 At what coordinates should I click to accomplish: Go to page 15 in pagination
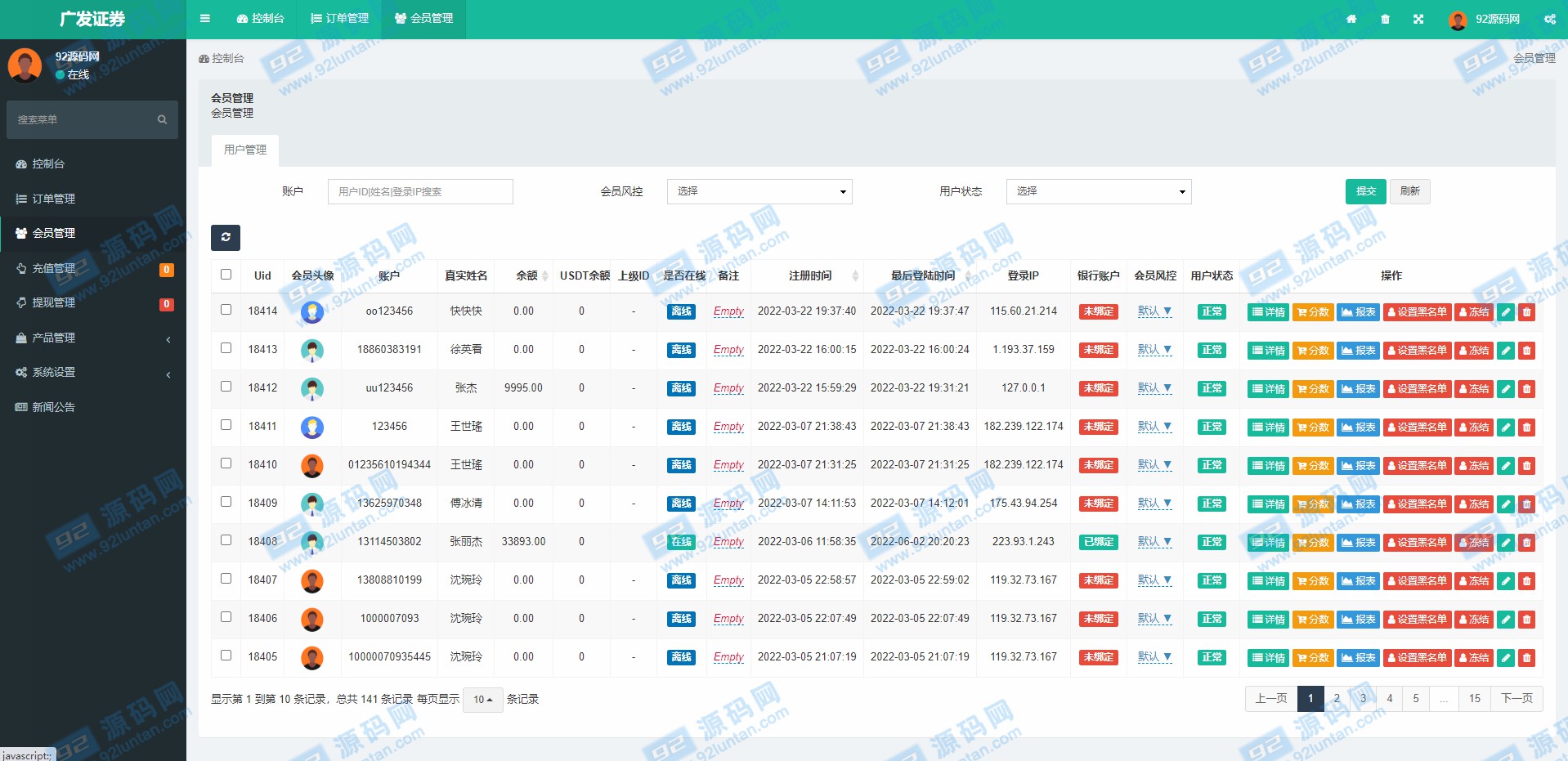[1474, 699]
